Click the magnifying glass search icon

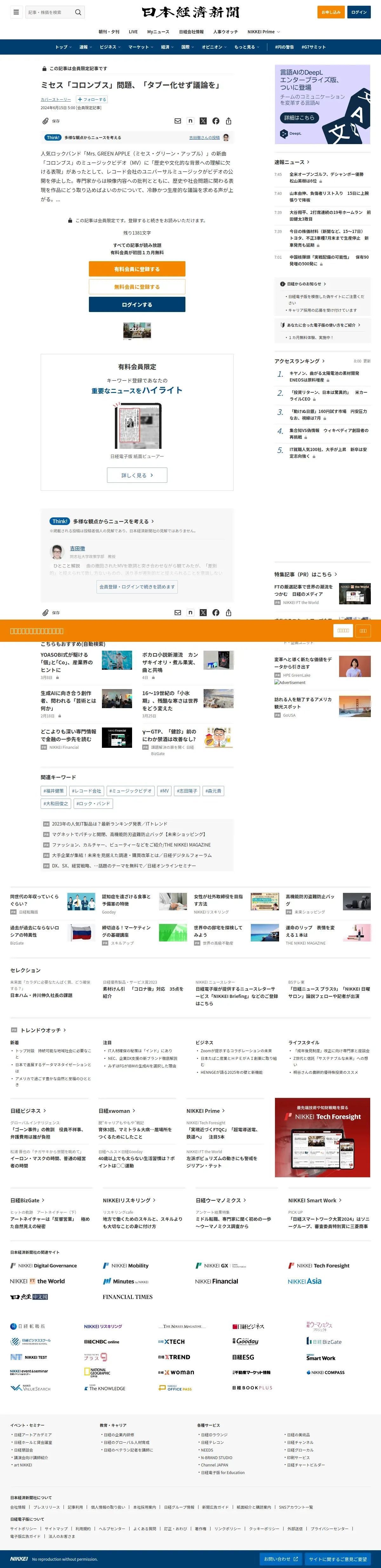pyautogui.click(x=78, y=12)
